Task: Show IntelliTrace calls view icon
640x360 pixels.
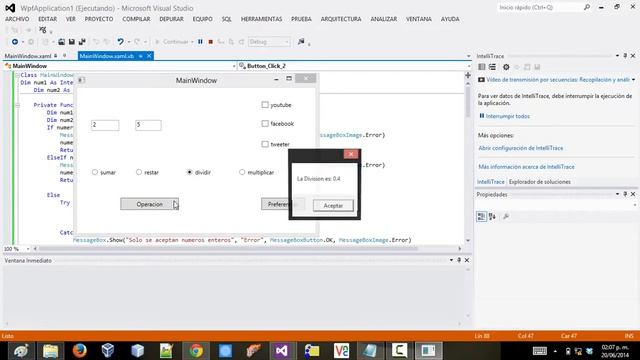Action: [x=492, y=67]
